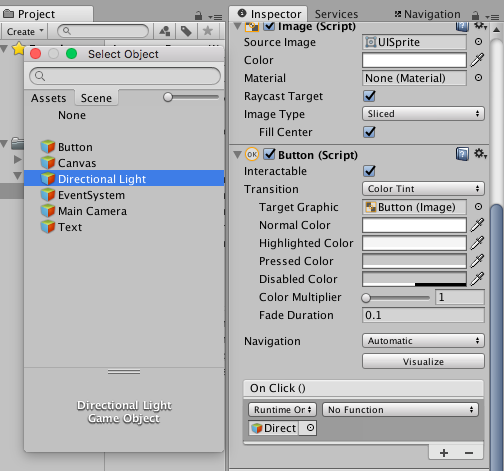Viewport: 504px width, 471px height.
Task: Toggle Button (Script) component enabled checkbox
Action: coord(269,154)
